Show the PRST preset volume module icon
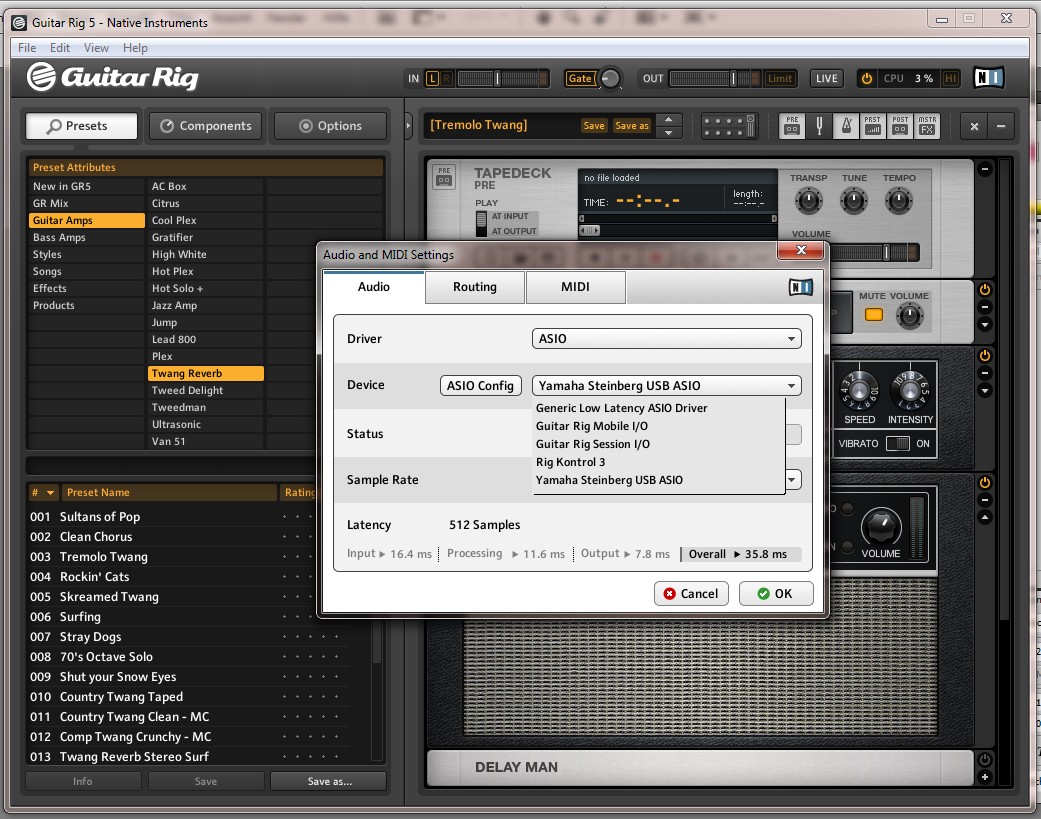Screen dimensions: 1041x819 [873, 125]
